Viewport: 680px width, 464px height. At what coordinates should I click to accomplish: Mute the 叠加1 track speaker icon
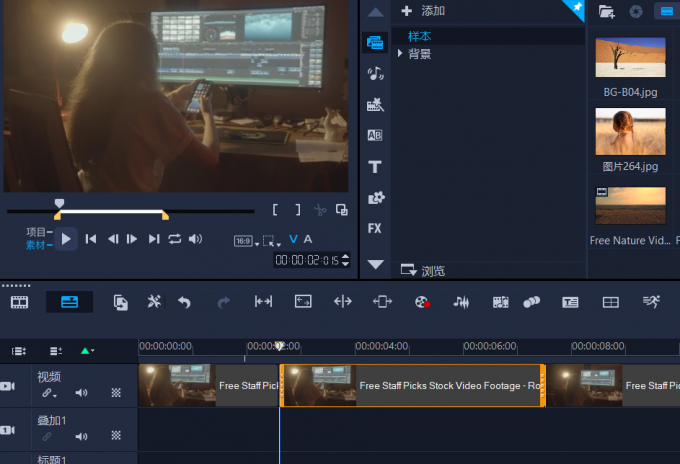(81, 436)
